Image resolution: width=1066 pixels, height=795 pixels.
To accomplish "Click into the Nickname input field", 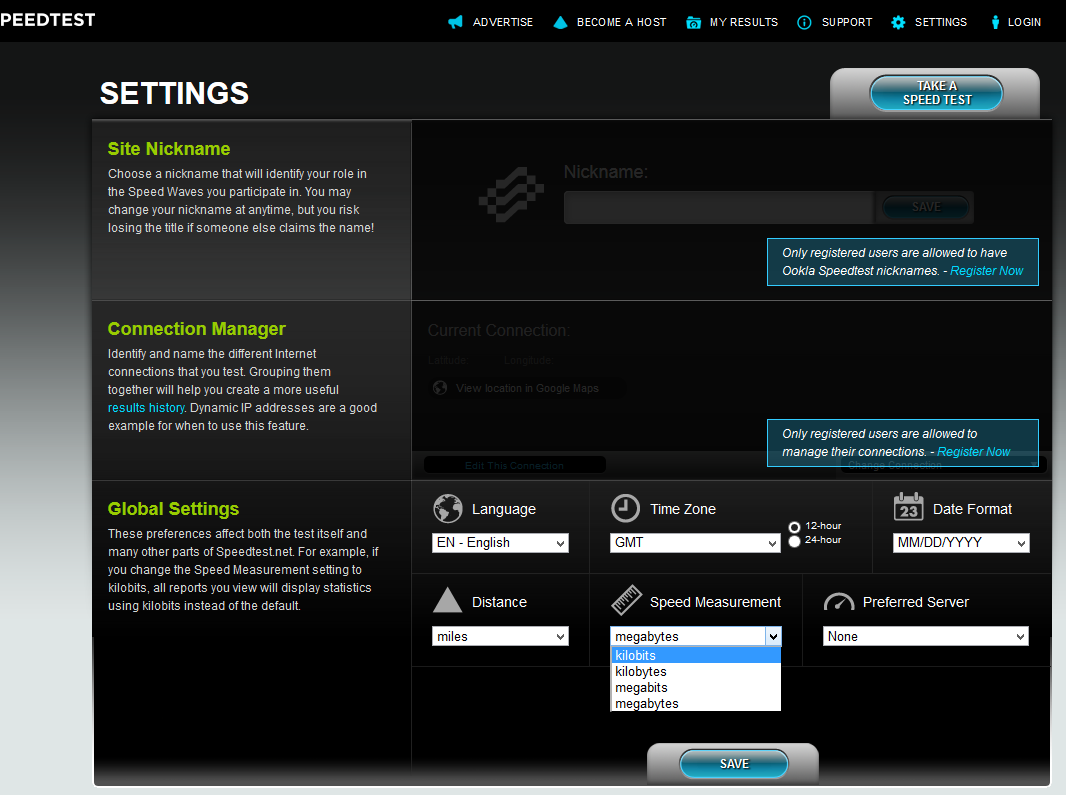I will pos(719,207).
